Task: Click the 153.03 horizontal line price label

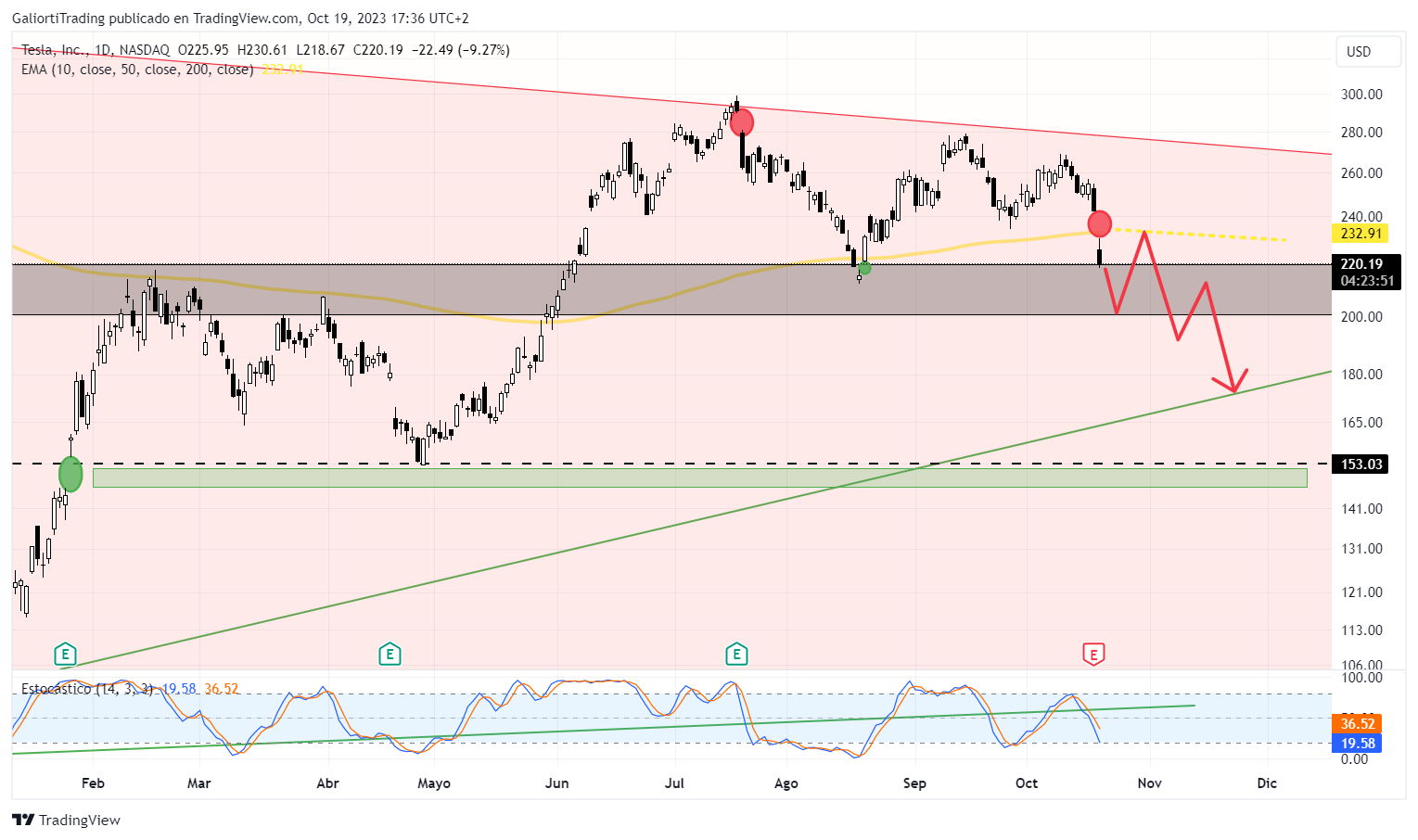Action: click(x=1360, y=464)
